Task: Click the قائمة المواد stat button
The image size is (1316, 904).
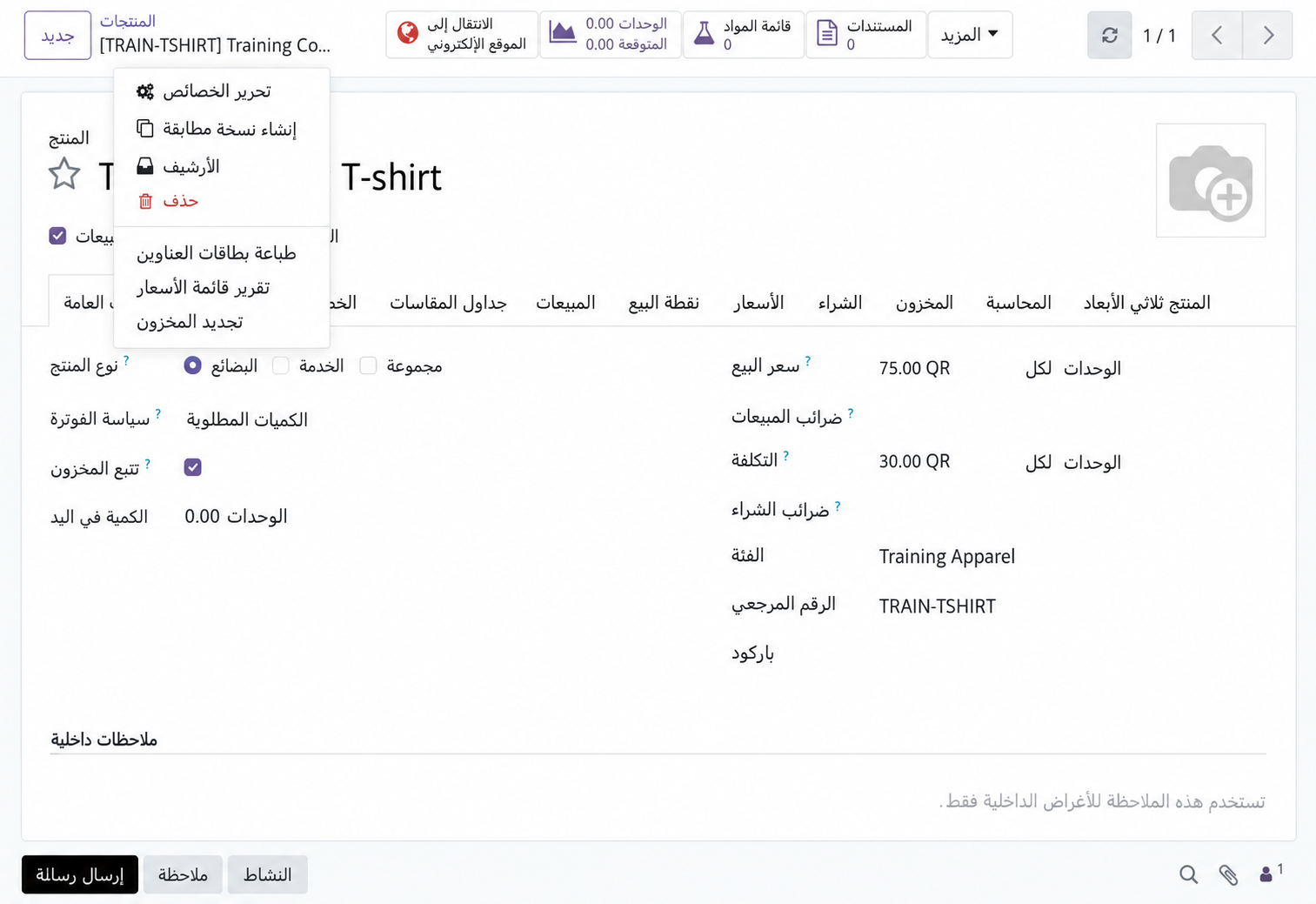Action: [744, 35]
